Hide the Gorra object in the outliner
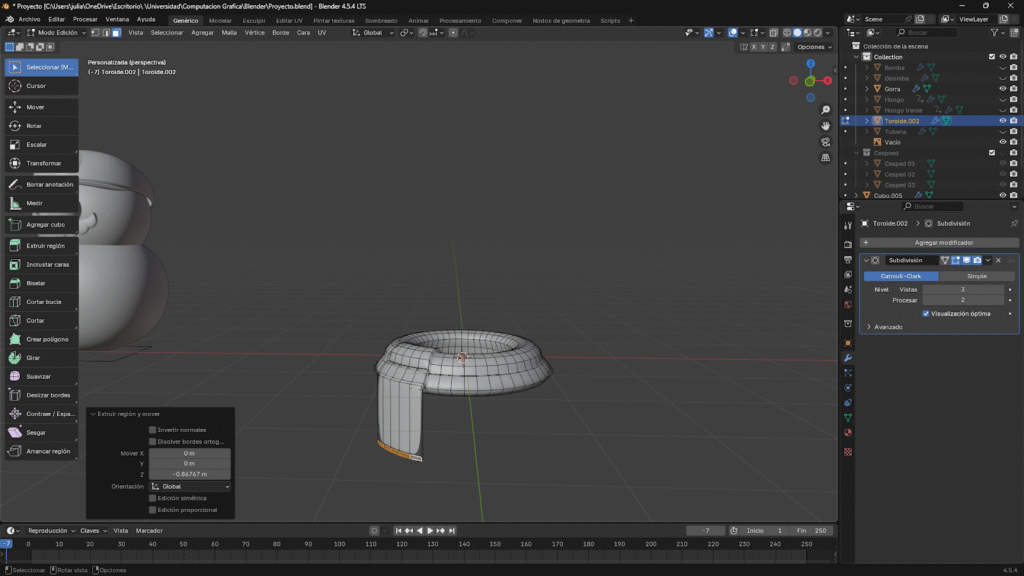The height and width of the screenshot is (576, 1024). pos(1002,89)
